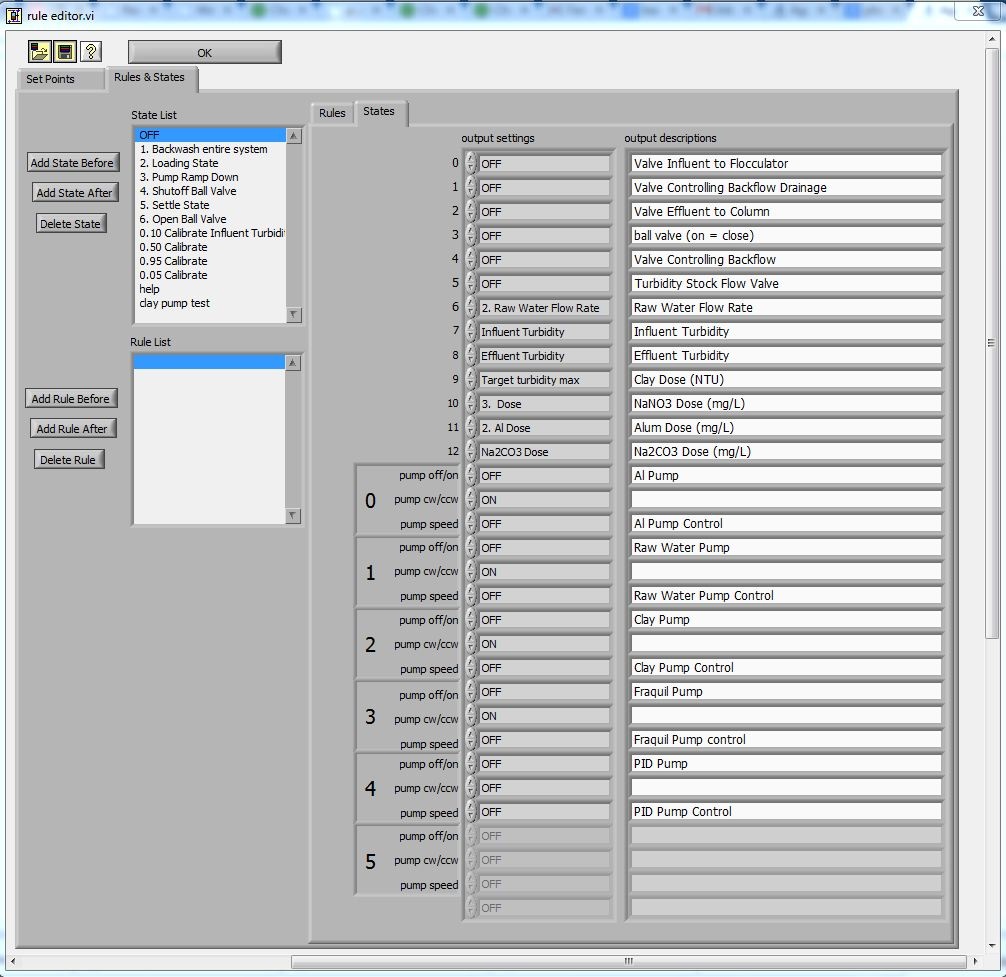
Task: Click Add State Before button
Action: pos(72,163)
